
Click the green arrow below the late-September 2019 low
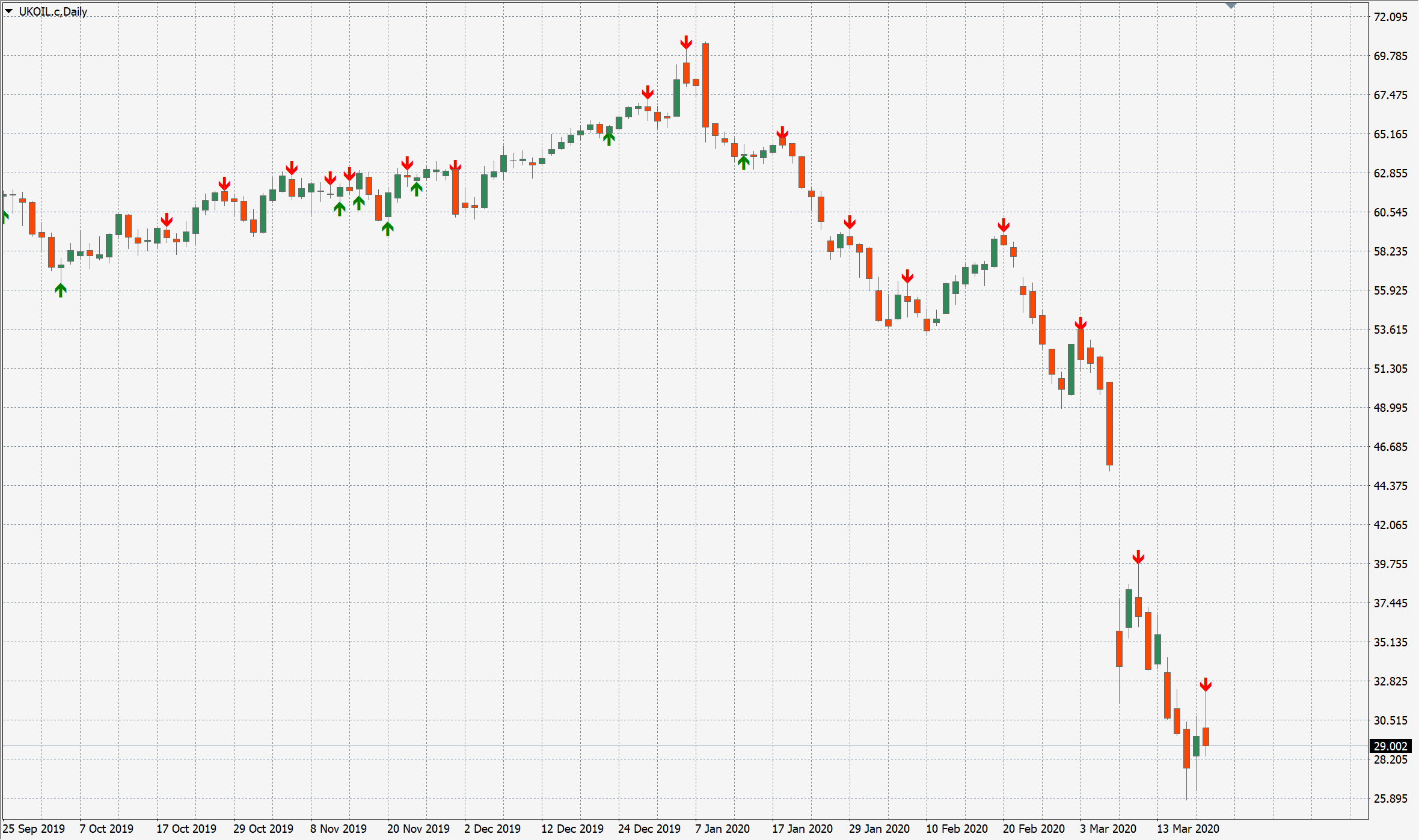click(x=61, y=290)
